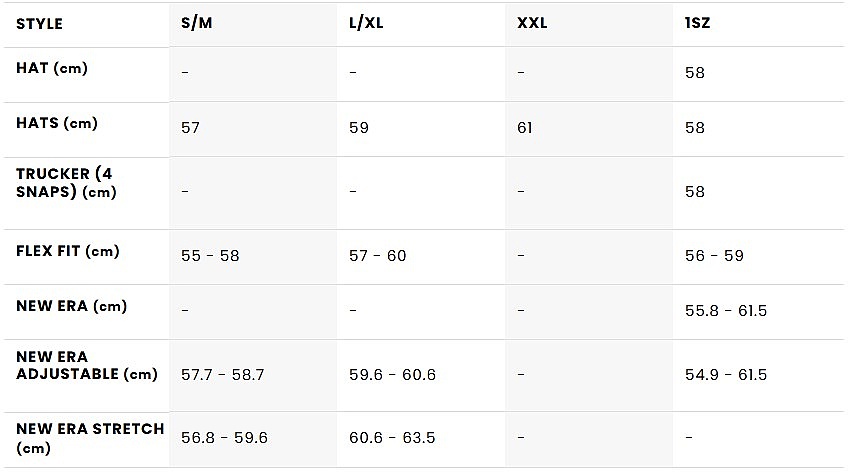Select the NEW ERA (cm) row label
The image size is (861, 473).
[72, 306]
